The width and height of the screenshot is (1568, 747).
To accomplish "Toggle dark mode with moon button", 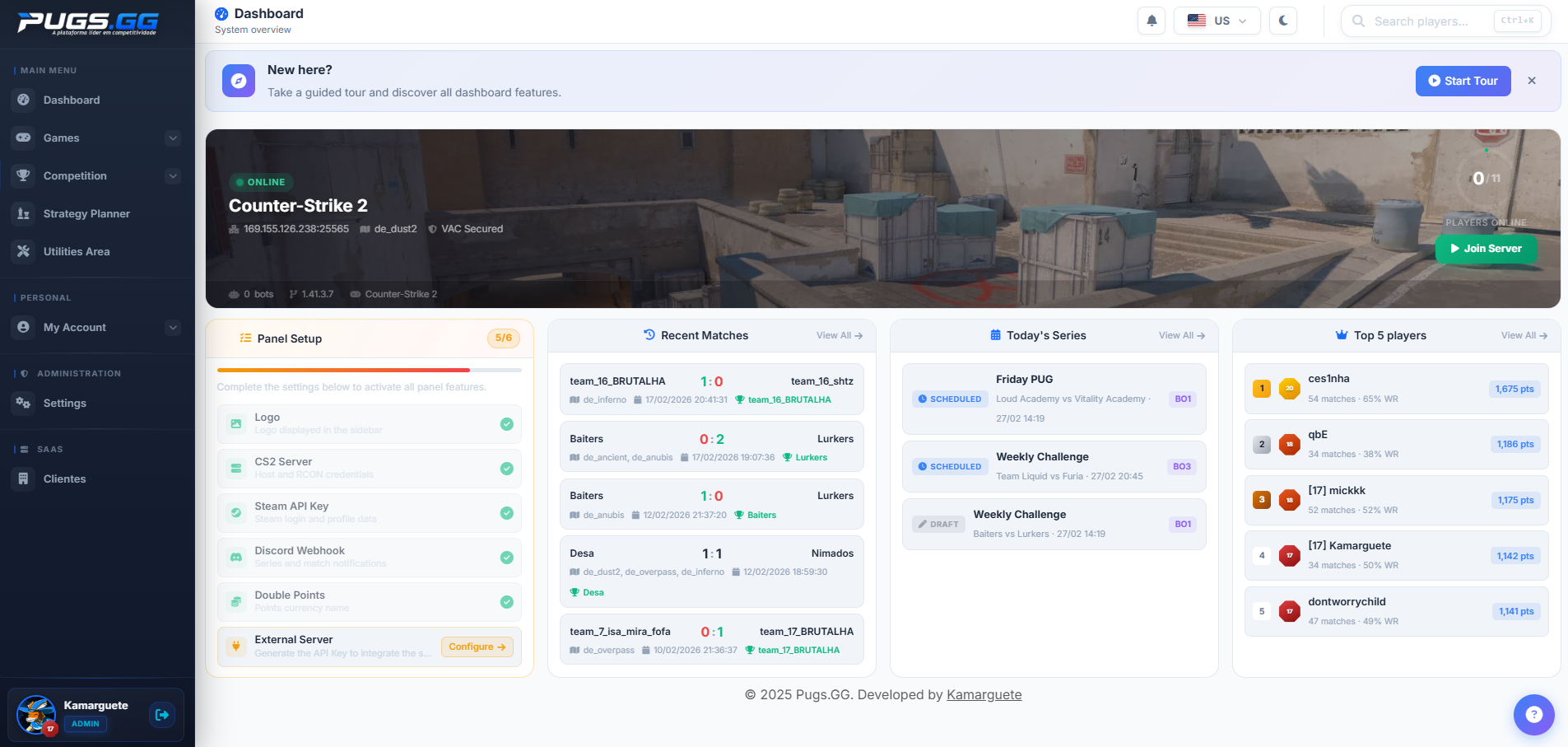I will [x=1283, y=21].
